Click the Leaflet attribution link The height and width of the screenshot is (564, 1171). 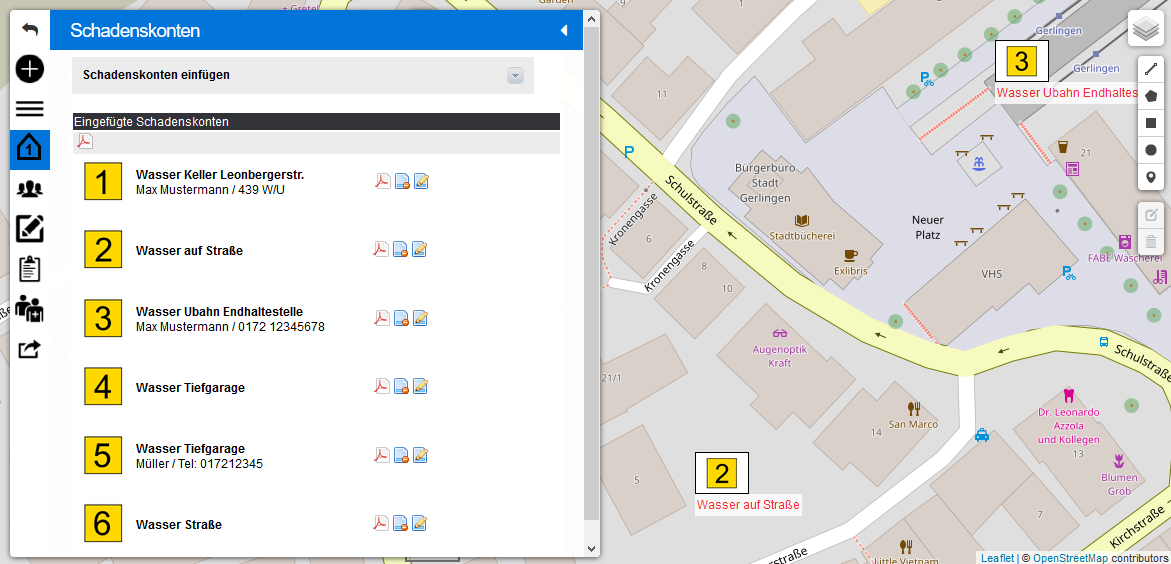[x=996, y=558]
